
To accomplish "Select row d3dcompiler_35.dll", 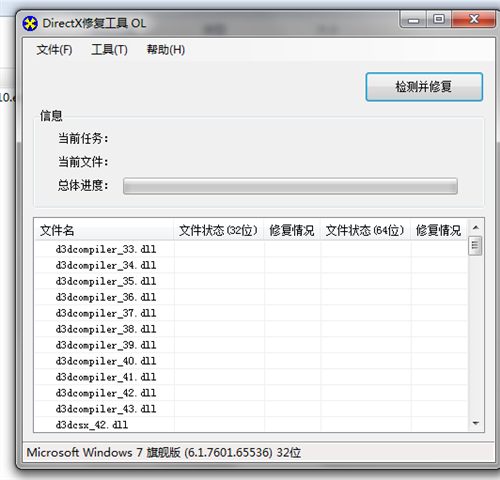I will (251, 281).
